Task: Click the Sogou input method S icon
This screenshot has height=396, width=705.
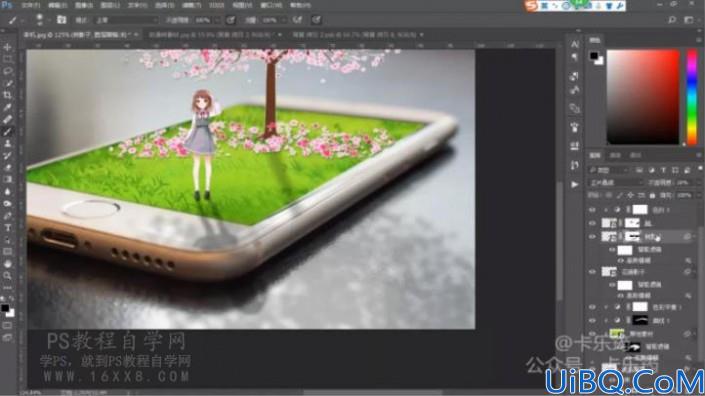Action: 531,6
